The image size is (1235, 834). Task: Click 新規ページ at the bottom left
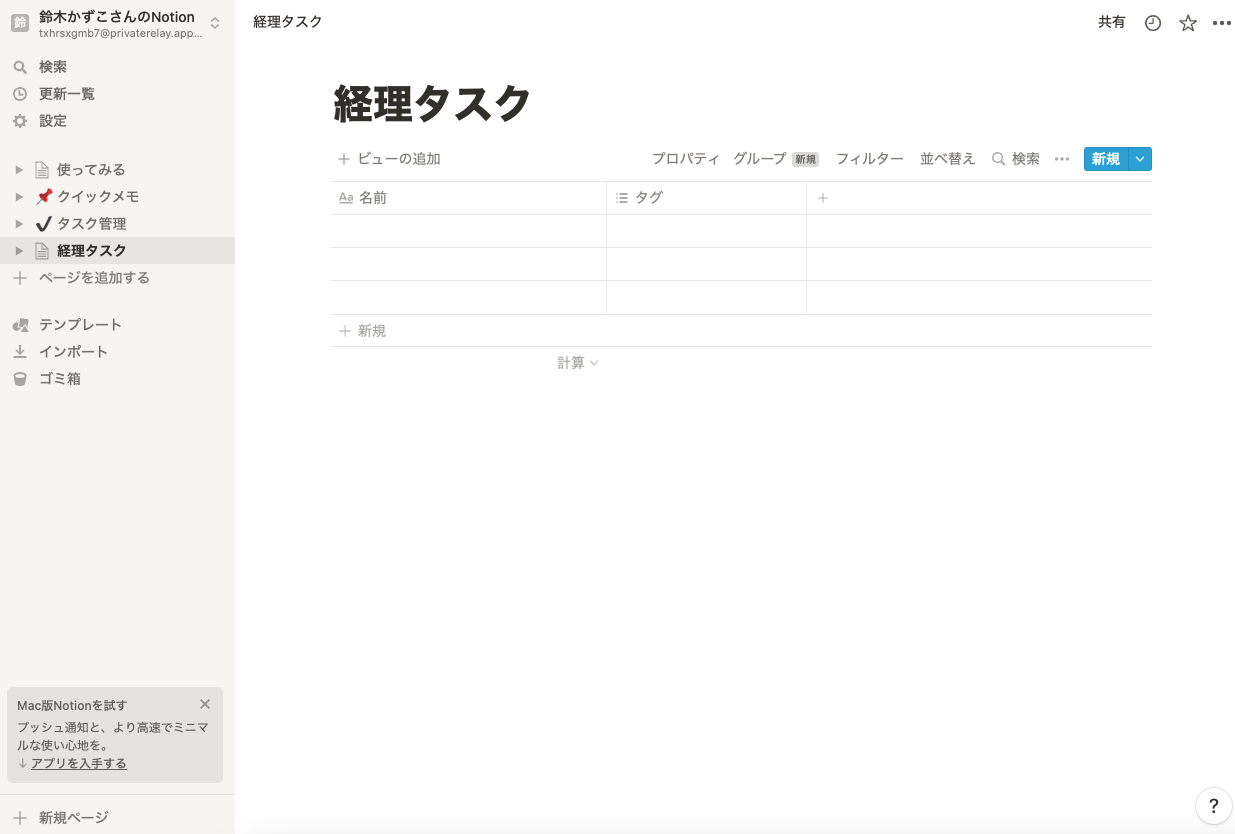(74, 818)
